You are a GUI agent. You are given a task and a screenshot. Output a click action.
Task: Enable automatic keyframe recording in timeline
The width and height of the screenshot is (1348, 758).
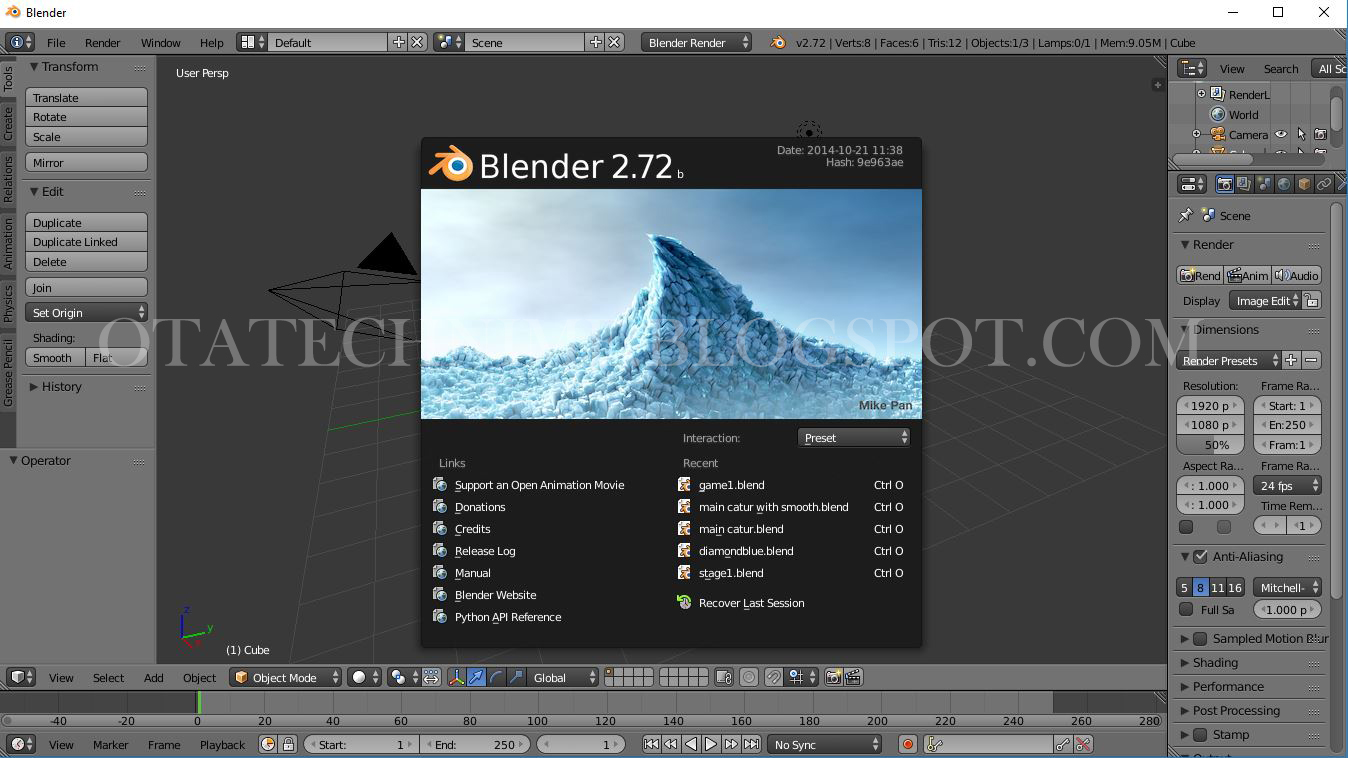[x=907, y=744]
